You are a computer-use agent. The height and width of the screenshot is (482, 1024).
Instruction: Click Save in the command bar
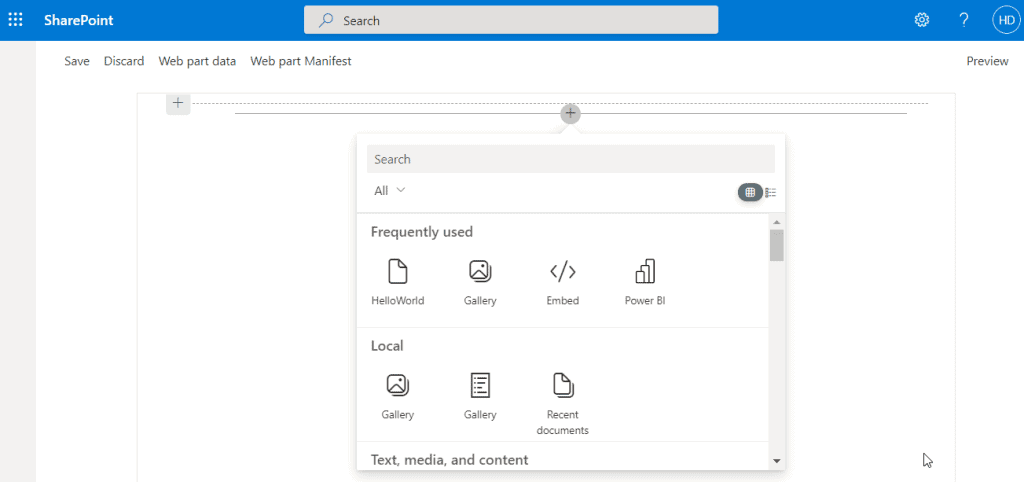[77, 61]
